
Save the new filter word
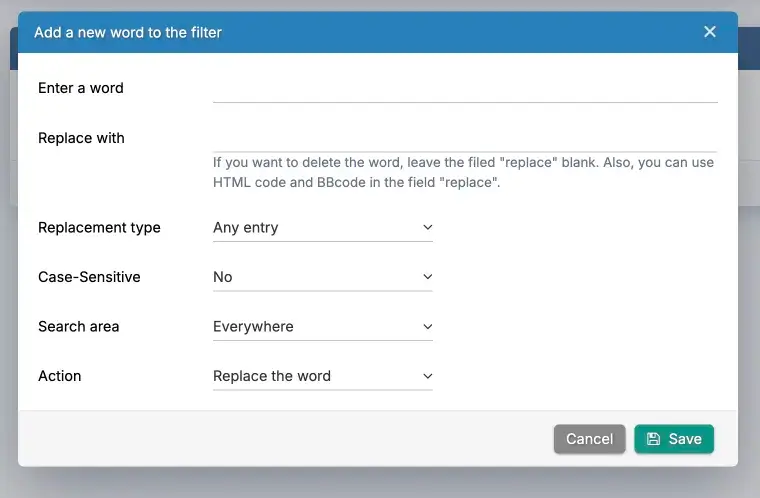(x=674, y=439)
